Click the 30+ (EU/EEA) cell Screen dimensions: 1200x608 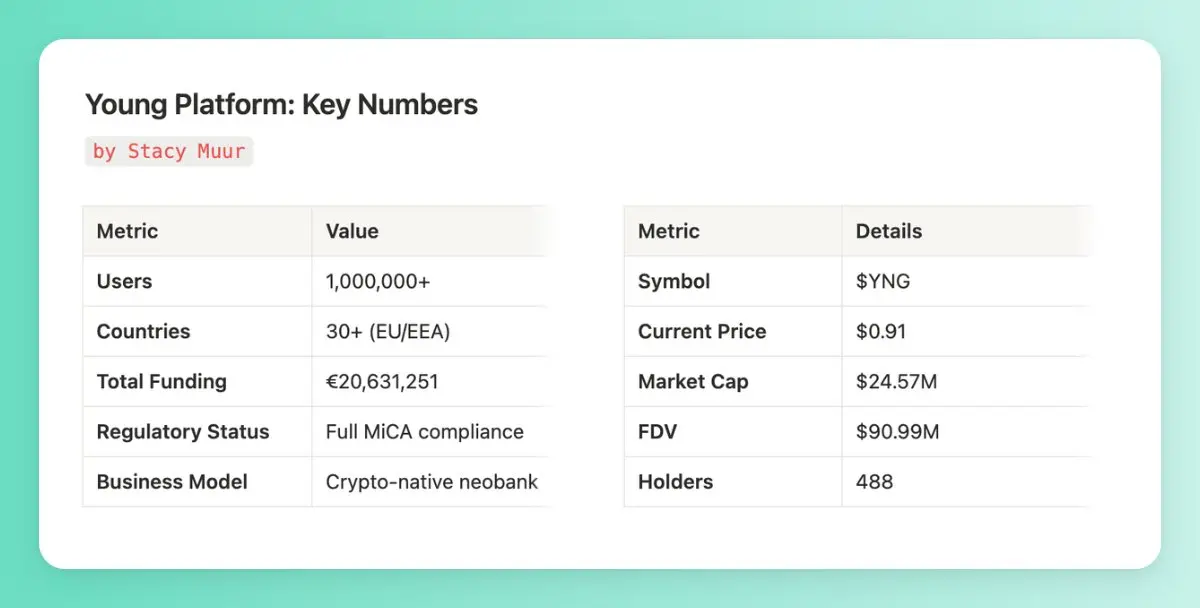[388, 331]
